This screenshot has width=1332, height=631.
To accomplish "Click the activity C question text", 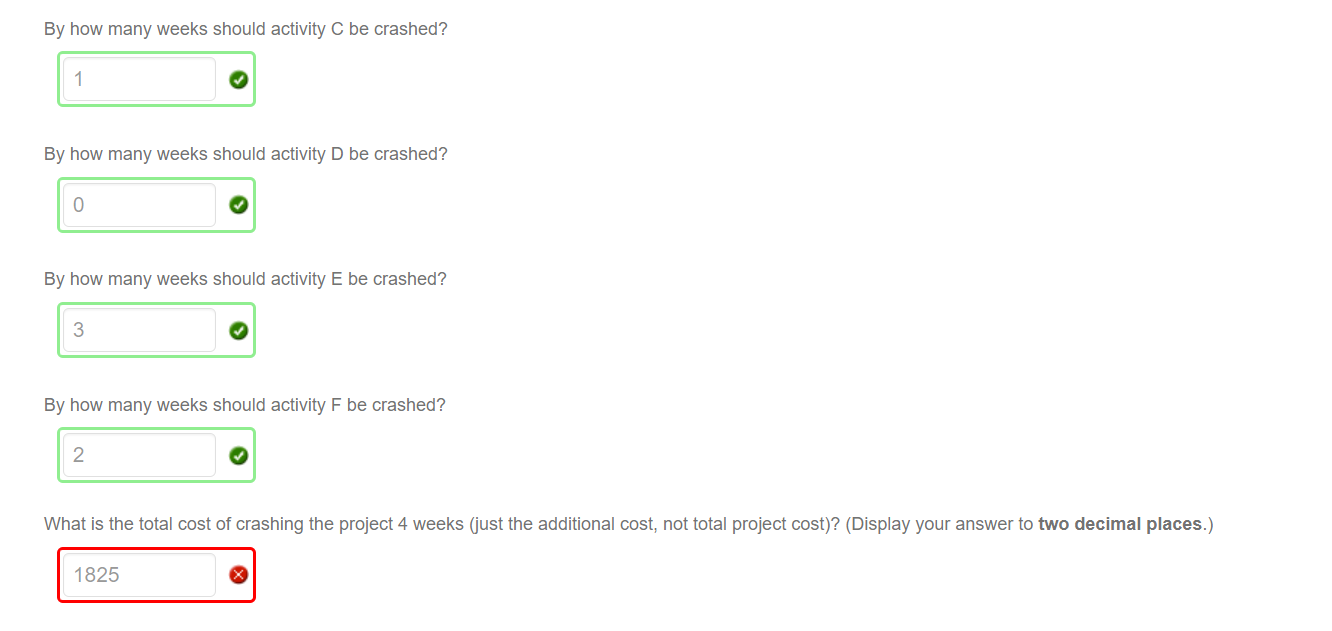I will (245, 28).
